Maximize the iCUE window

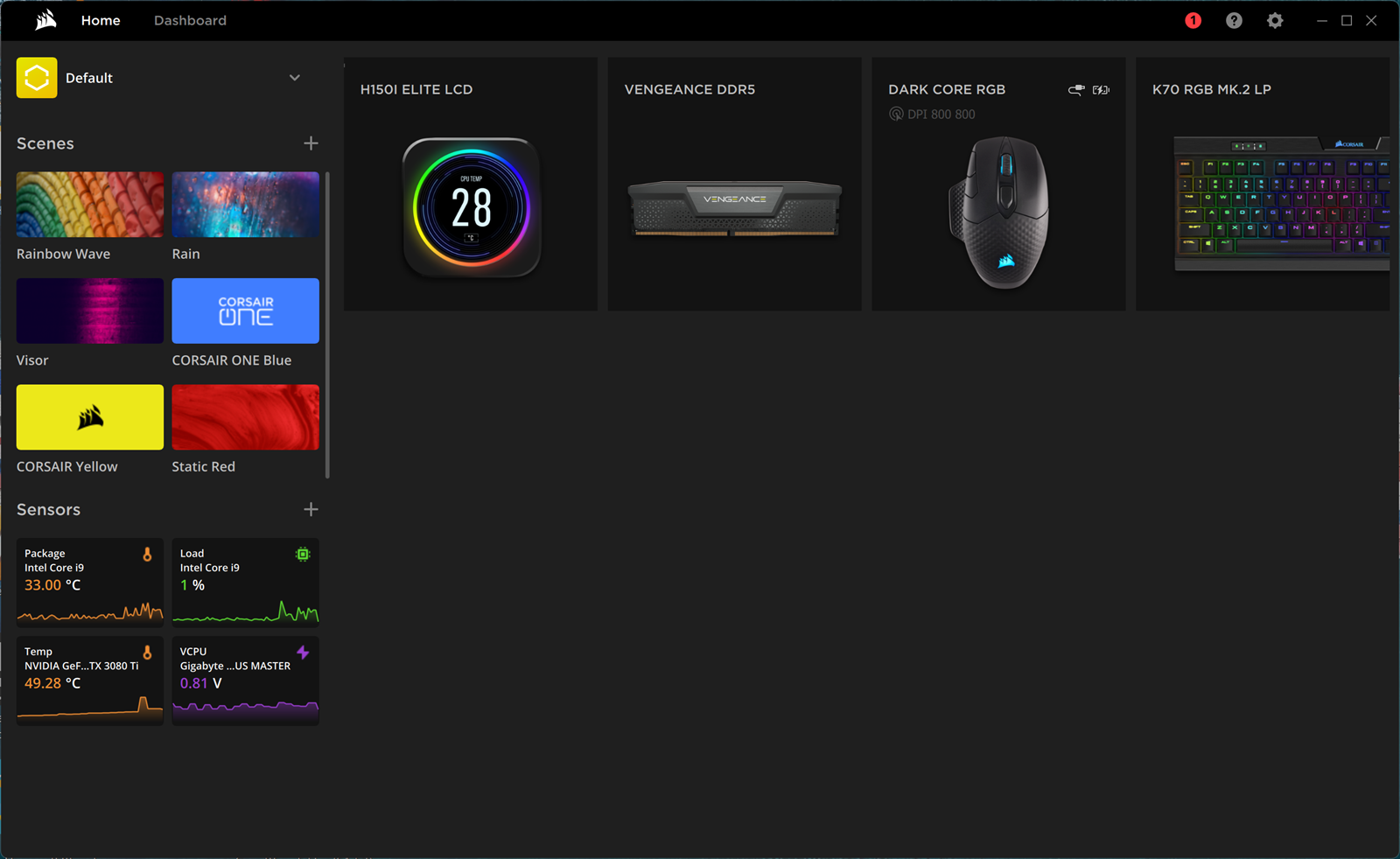tap(1347, 20)
